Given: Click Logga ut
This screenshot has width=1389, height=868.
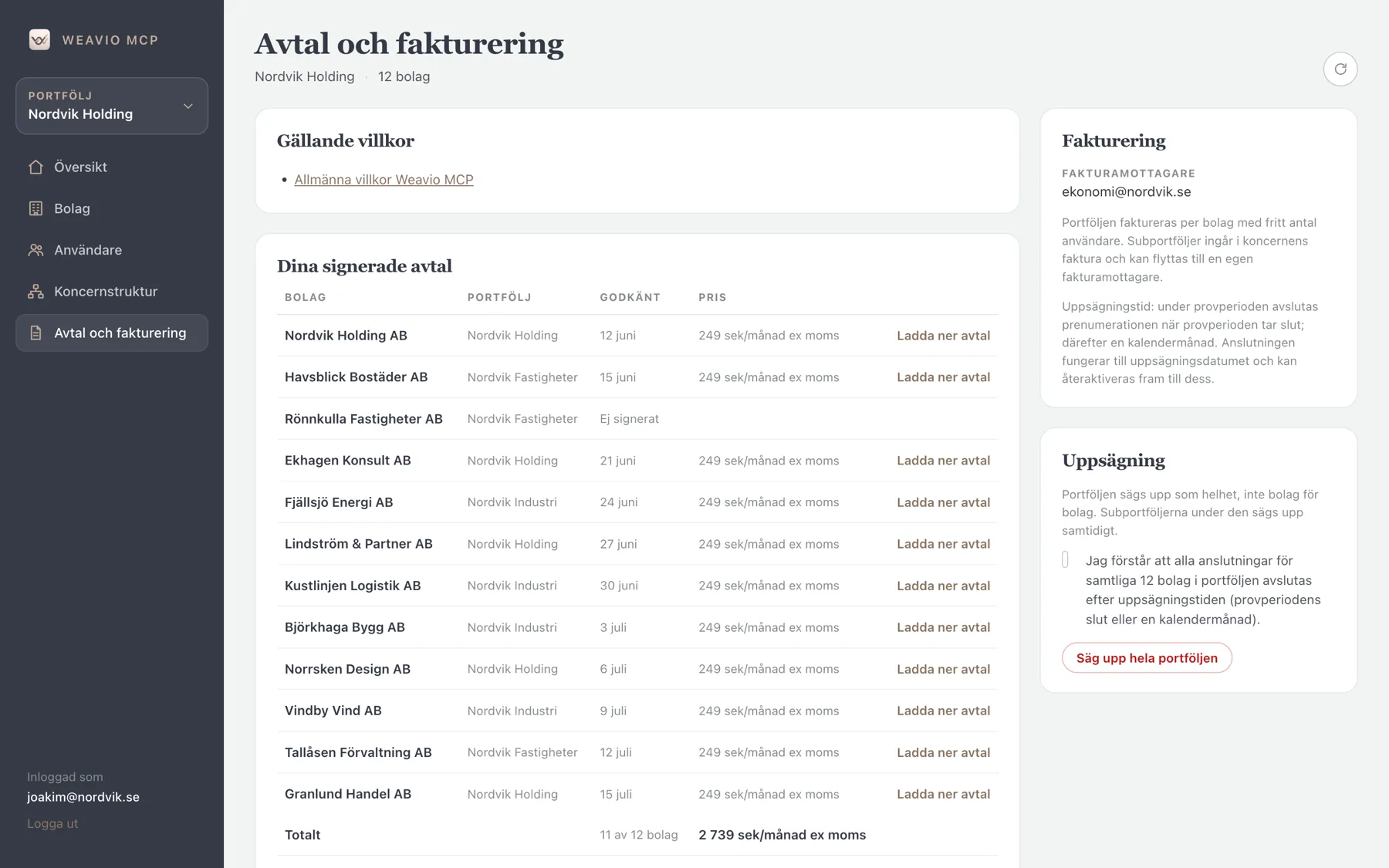Looking at the screenshot, I should click(x=52, y=823).
